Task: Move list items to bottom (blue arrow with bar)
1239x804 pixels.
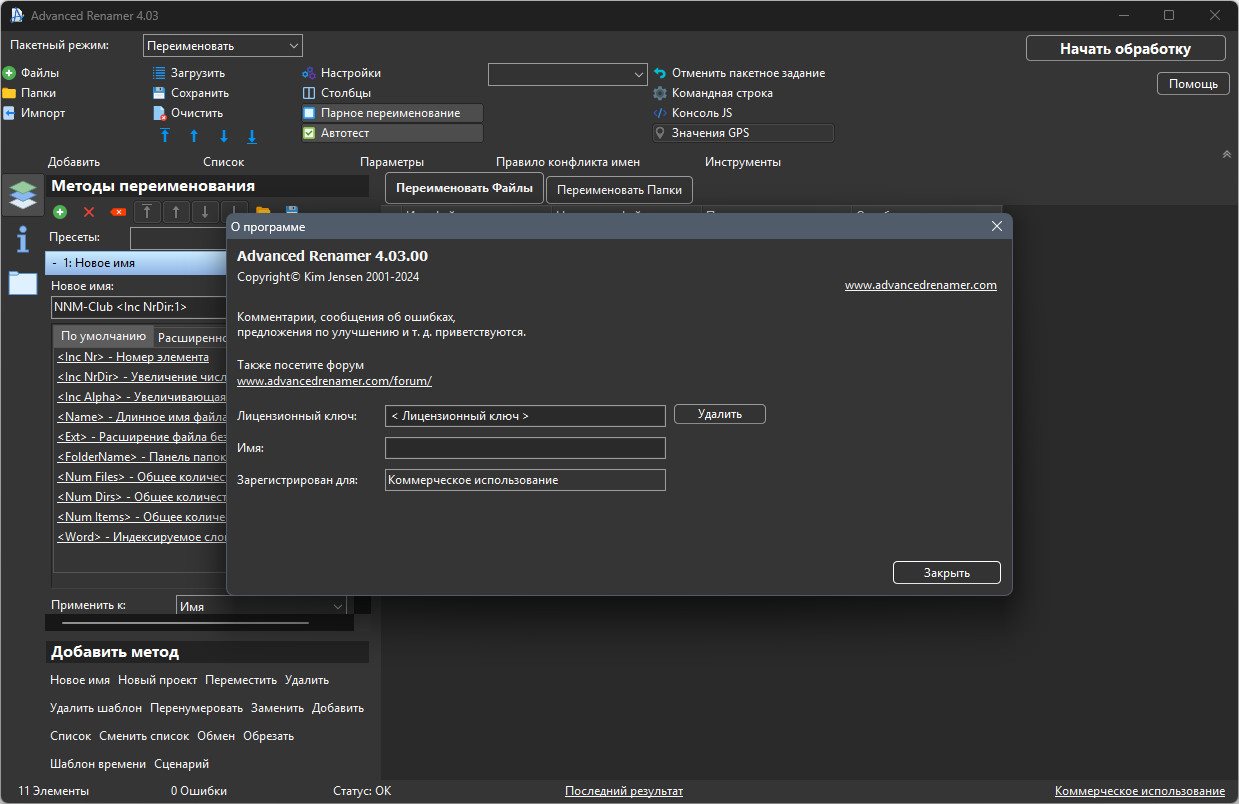Action: [x=252, y=136]
